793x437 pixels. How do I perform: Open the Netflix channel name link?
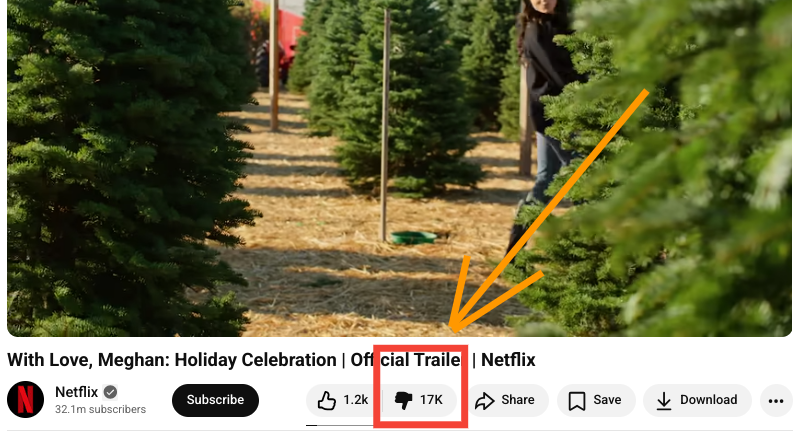tap(76, 392)
